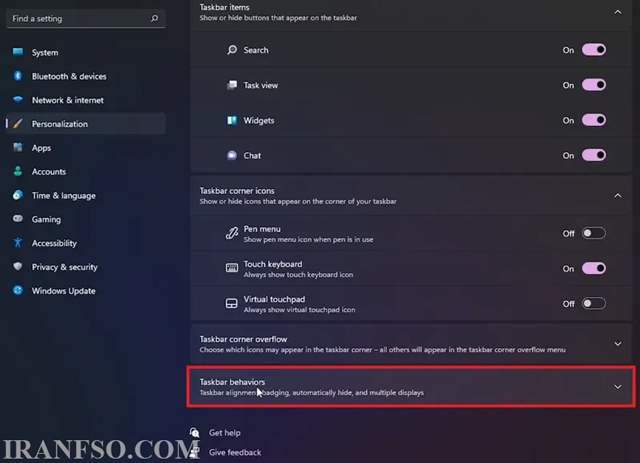This screenshot has height=463, width=640.
Task: Go to Bluetooth & devices
Action: pos(86,76)
